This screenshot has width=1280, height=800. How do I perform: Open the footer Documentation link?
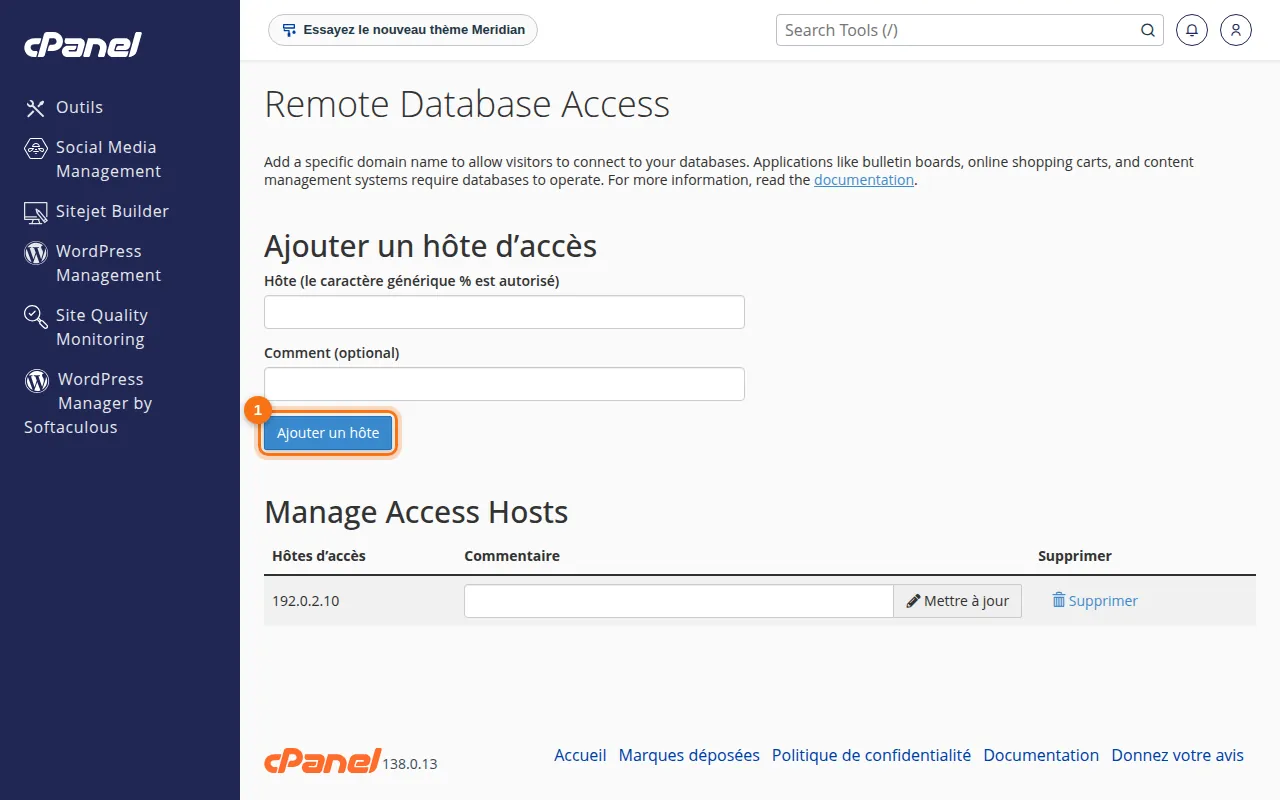pyautogui.click(x=1041, y=756)
